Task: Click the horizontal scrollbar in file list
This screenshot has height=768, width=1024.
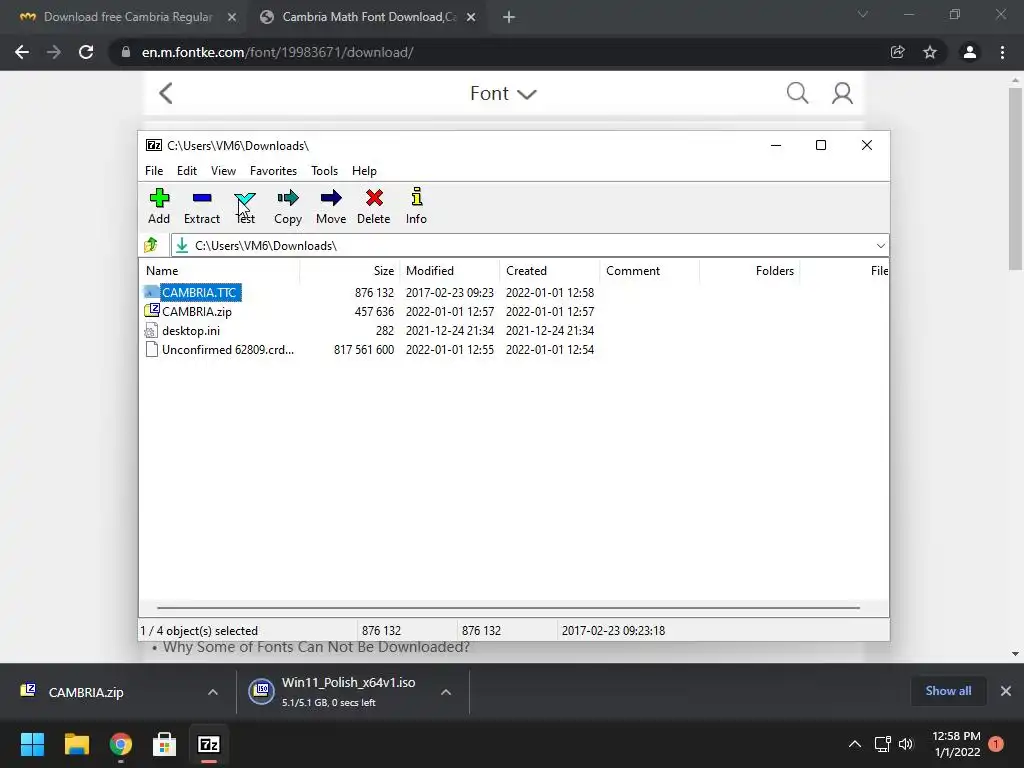Action: click(508, 608)
